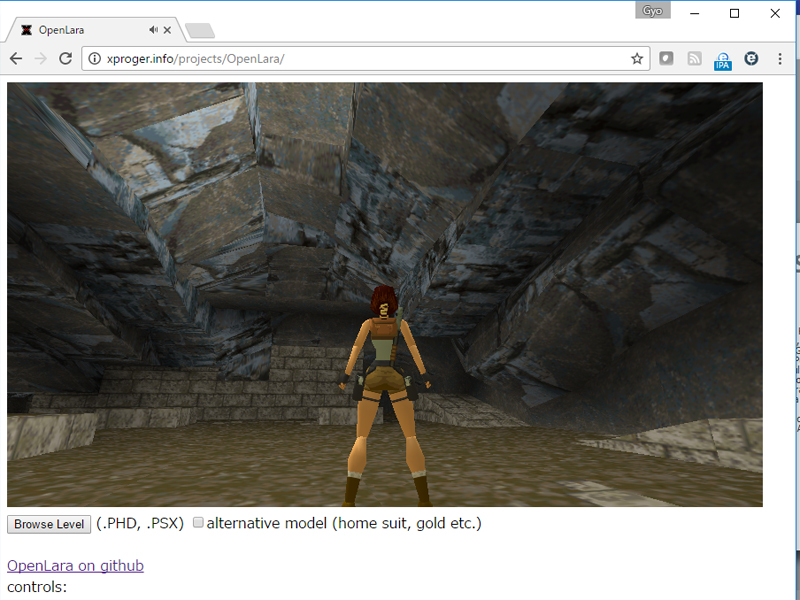The image size is (800, 600).
Task: Bookmark this page with the star
Action: (637, 59)
